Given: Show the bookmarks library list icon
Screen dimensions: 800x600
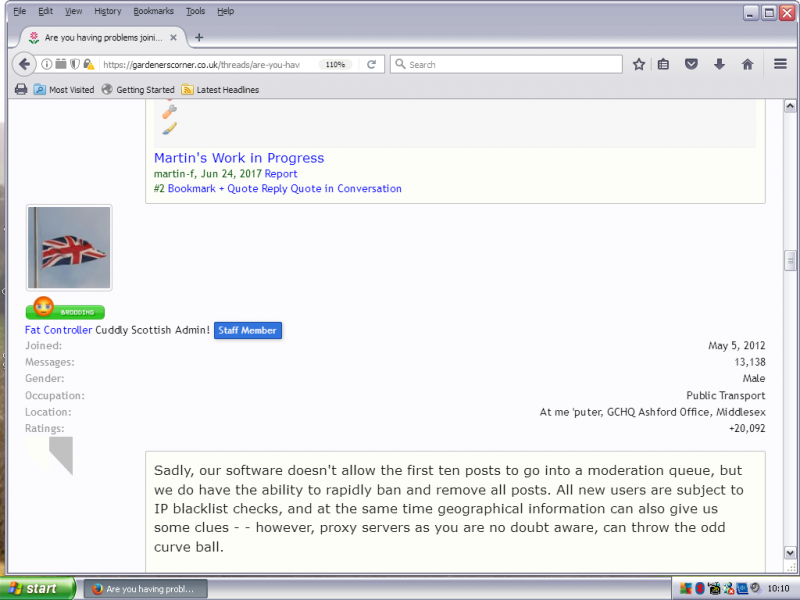Looking at the screenshot, I should [x=663, y=64].
